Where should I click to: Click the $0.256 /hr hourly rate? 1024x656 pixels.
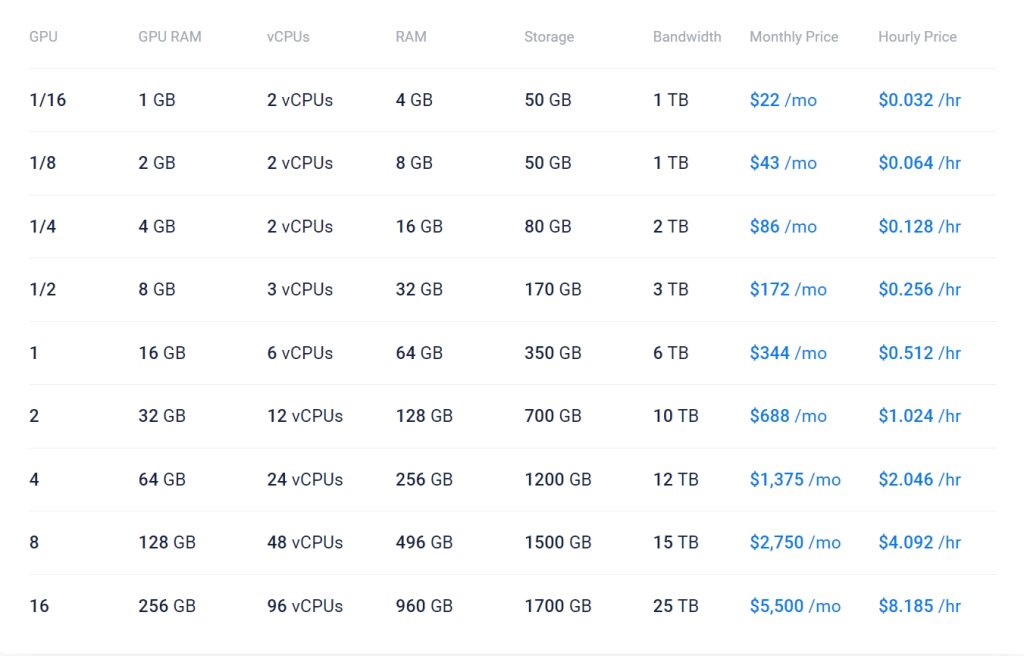coord(919,290)
